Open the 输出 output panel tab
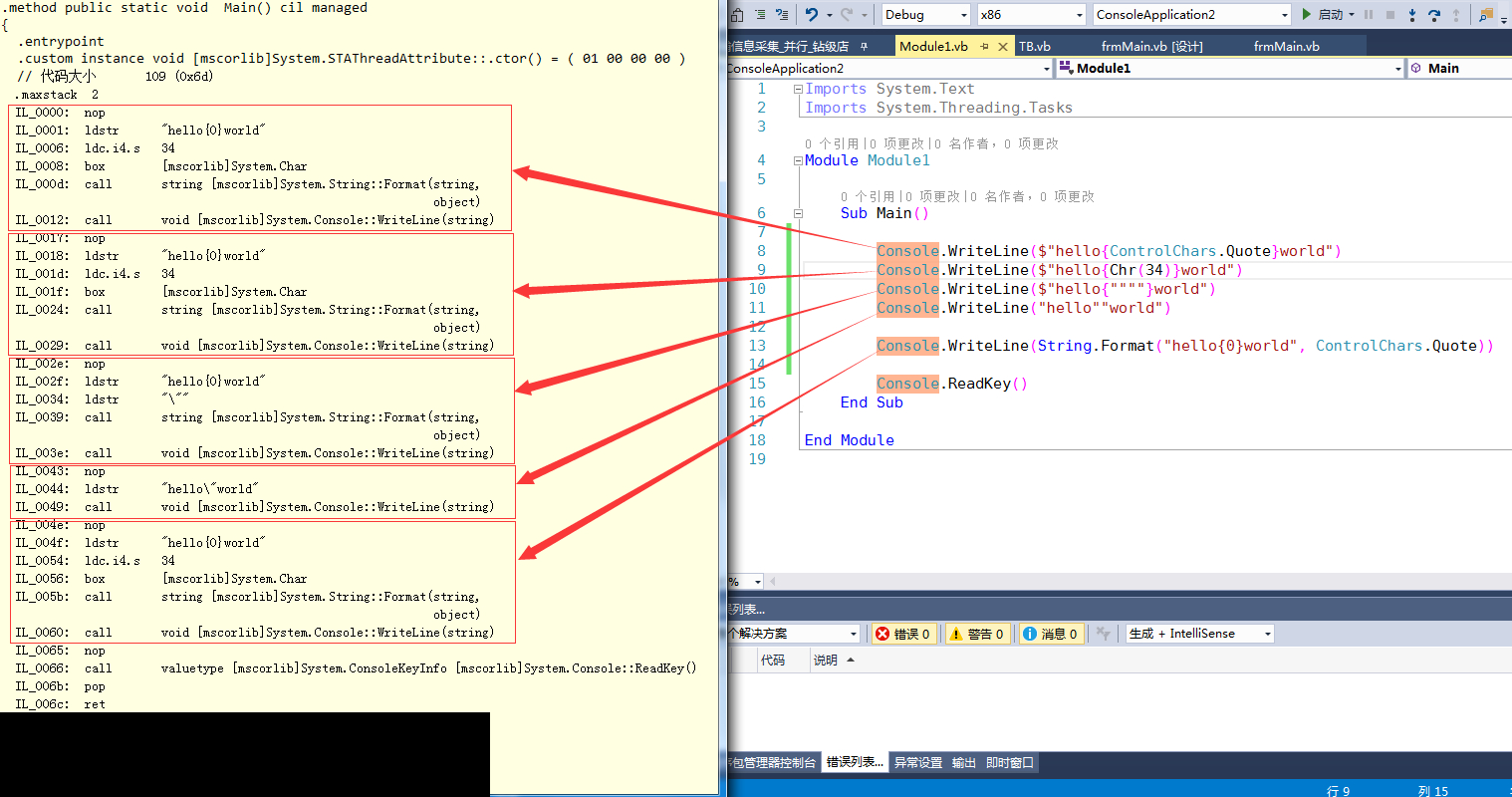This screenshot has width=1512, height=797. (x=964, y=763)
